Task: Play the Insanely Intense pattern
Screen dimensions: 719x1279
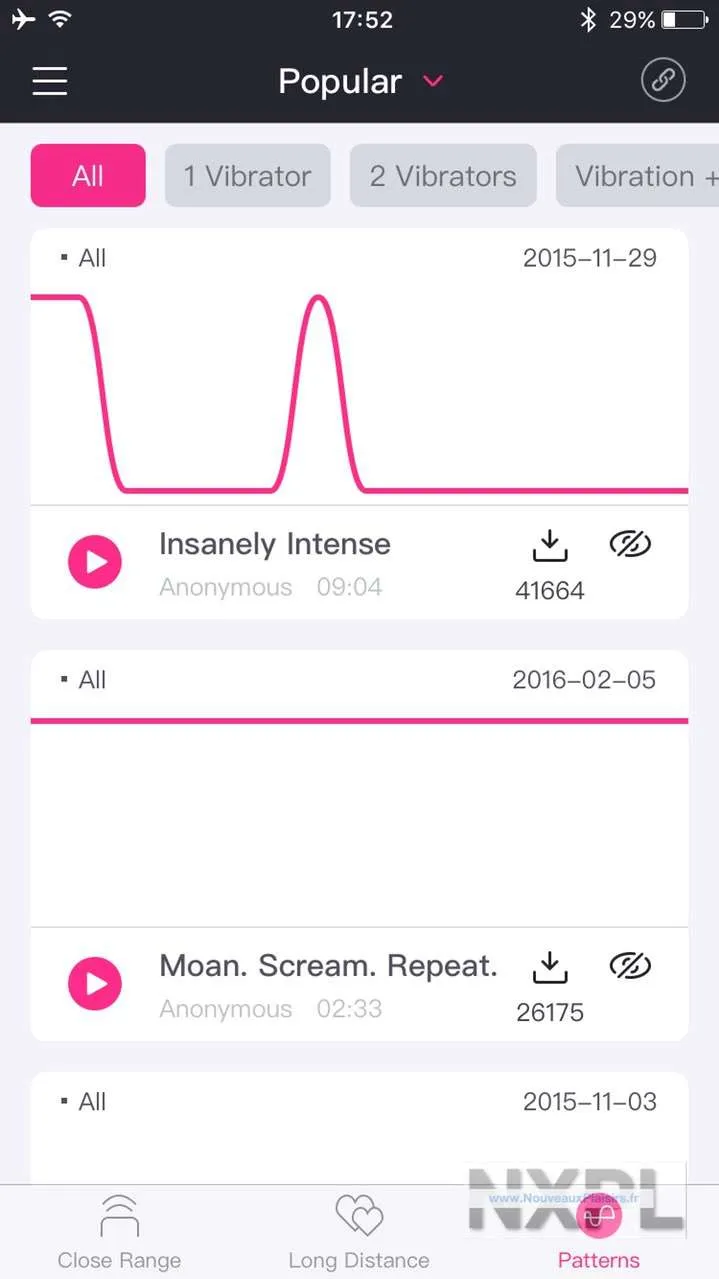Action: (95, 561)
